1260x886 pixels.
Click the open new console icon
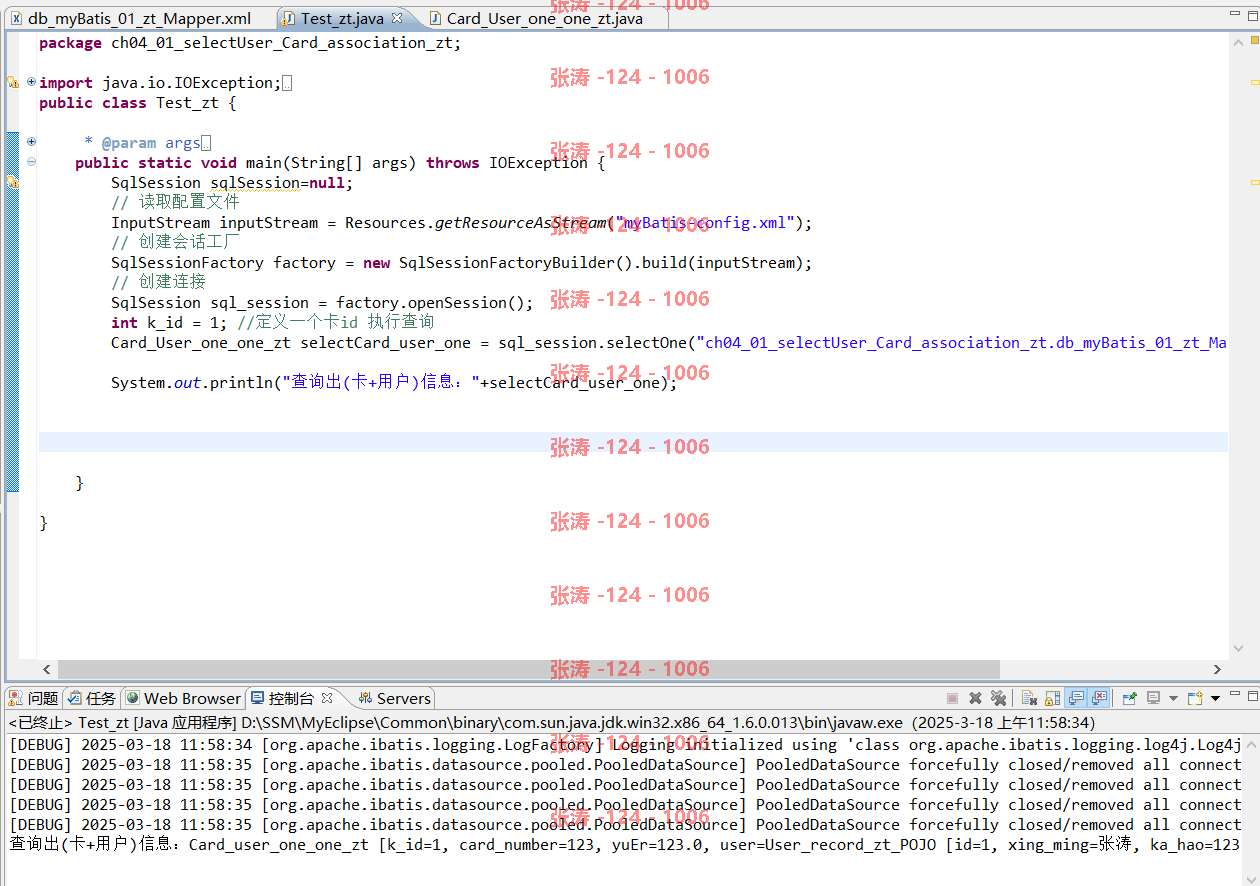(1194, 698)
